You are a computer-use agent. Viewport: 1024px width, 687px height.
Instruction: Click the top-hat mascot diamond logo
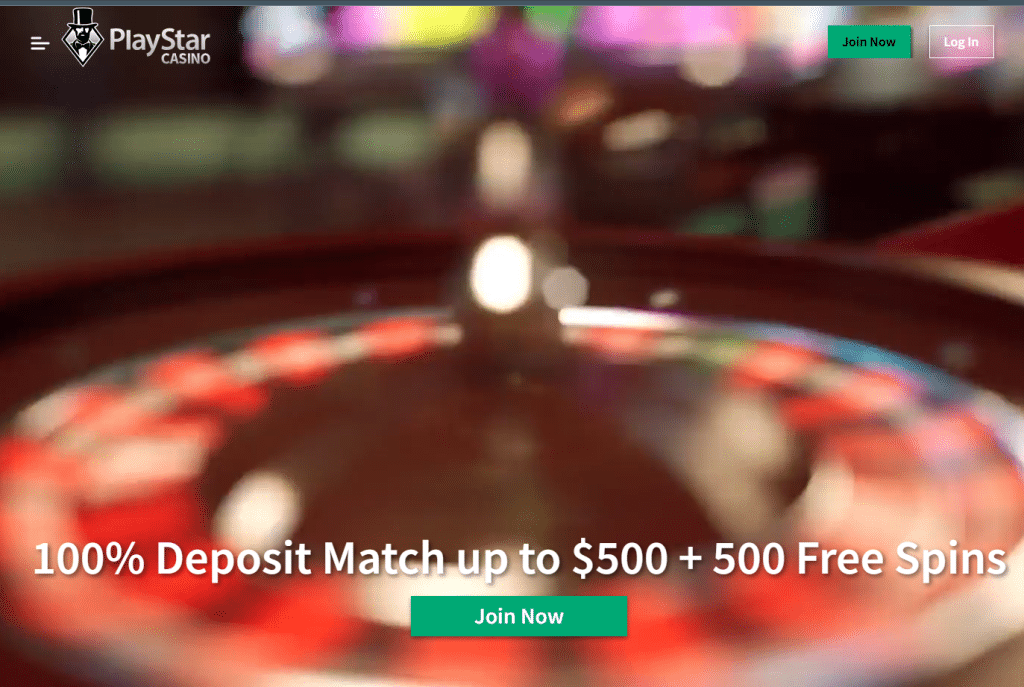pyautogui.click(x=82, y=37)
